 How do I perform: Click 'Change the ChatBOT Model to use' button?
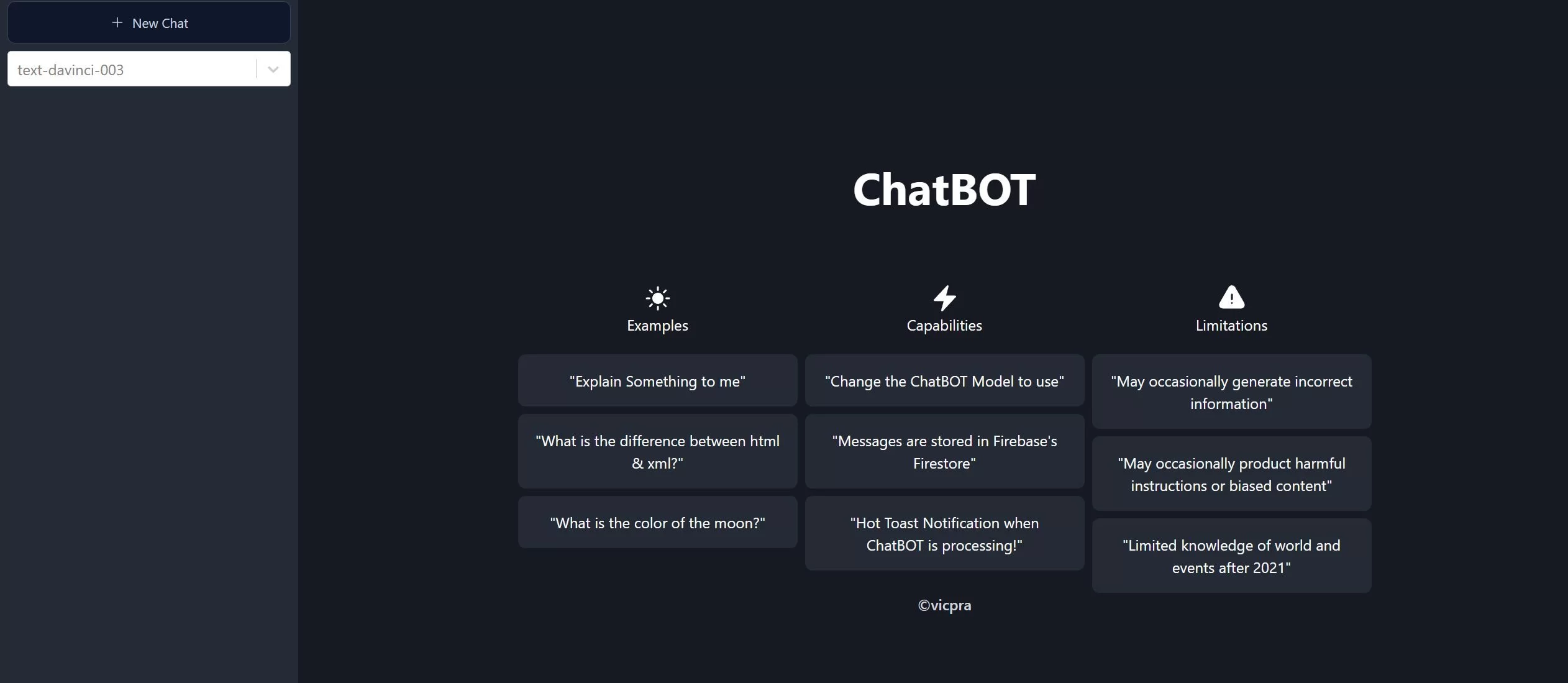click(944, 380)
